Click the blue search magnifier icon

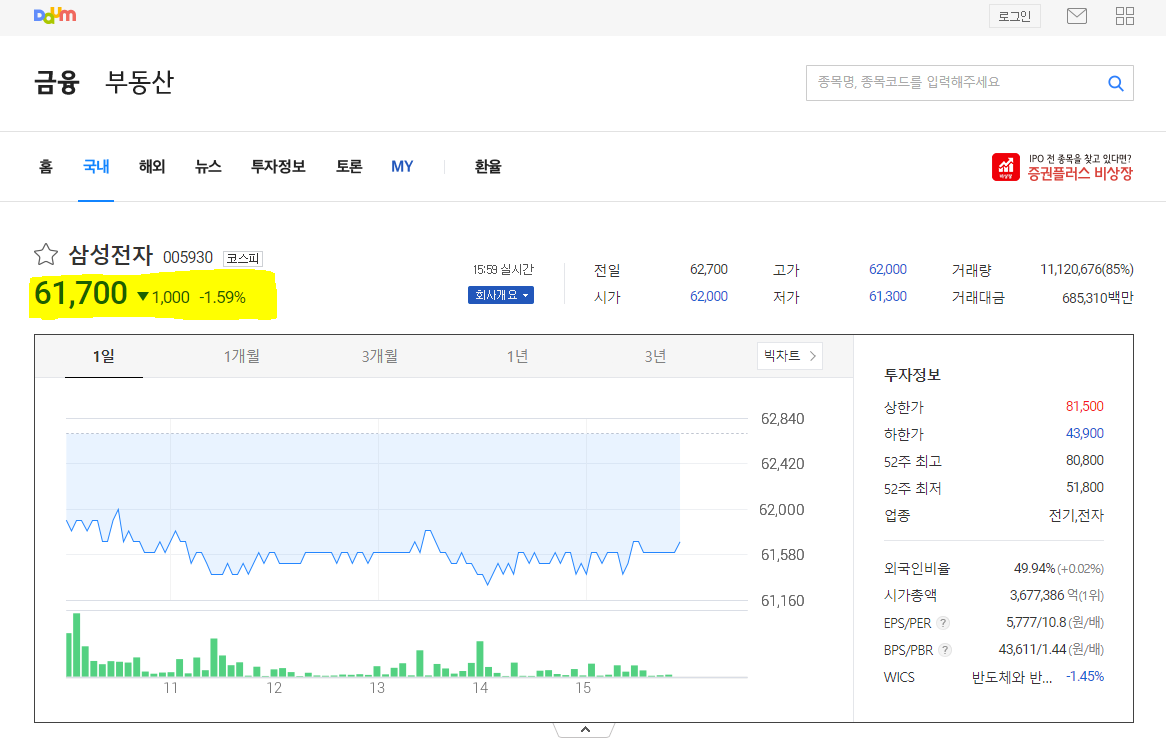(x=1115, y=83)
